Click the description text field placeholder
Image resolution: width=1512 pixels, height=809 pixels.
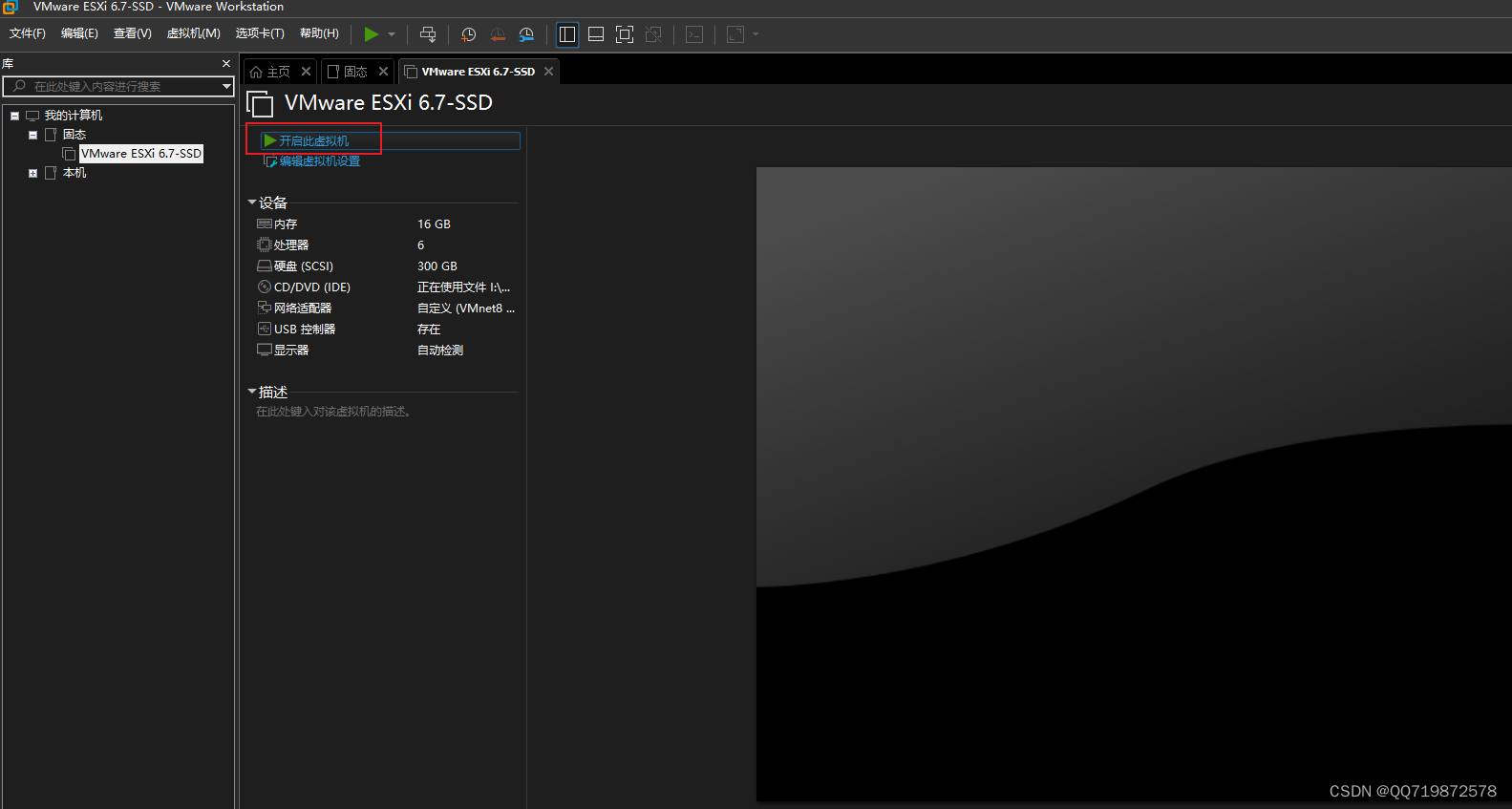click(333, 412)
